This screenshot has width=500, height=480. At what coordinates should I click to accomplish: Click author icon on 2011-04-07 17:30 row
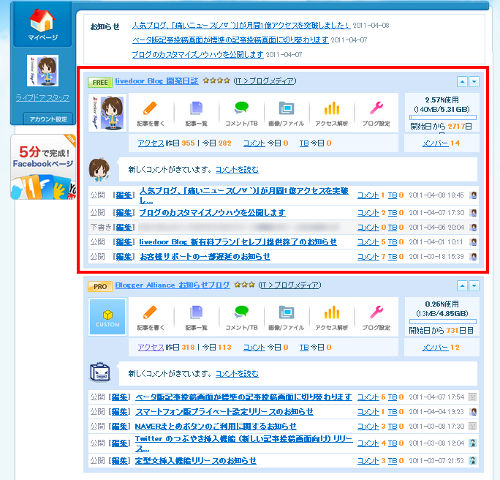473,213
